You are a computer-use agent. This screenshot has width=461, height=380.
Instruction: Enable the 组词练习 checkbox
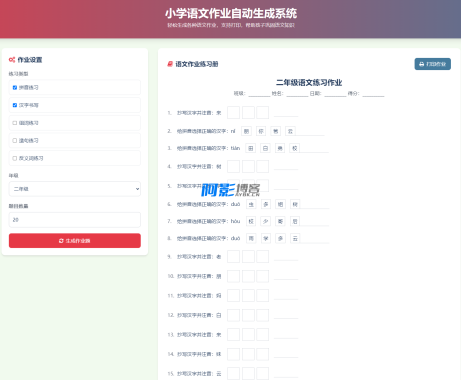(15, 123)
